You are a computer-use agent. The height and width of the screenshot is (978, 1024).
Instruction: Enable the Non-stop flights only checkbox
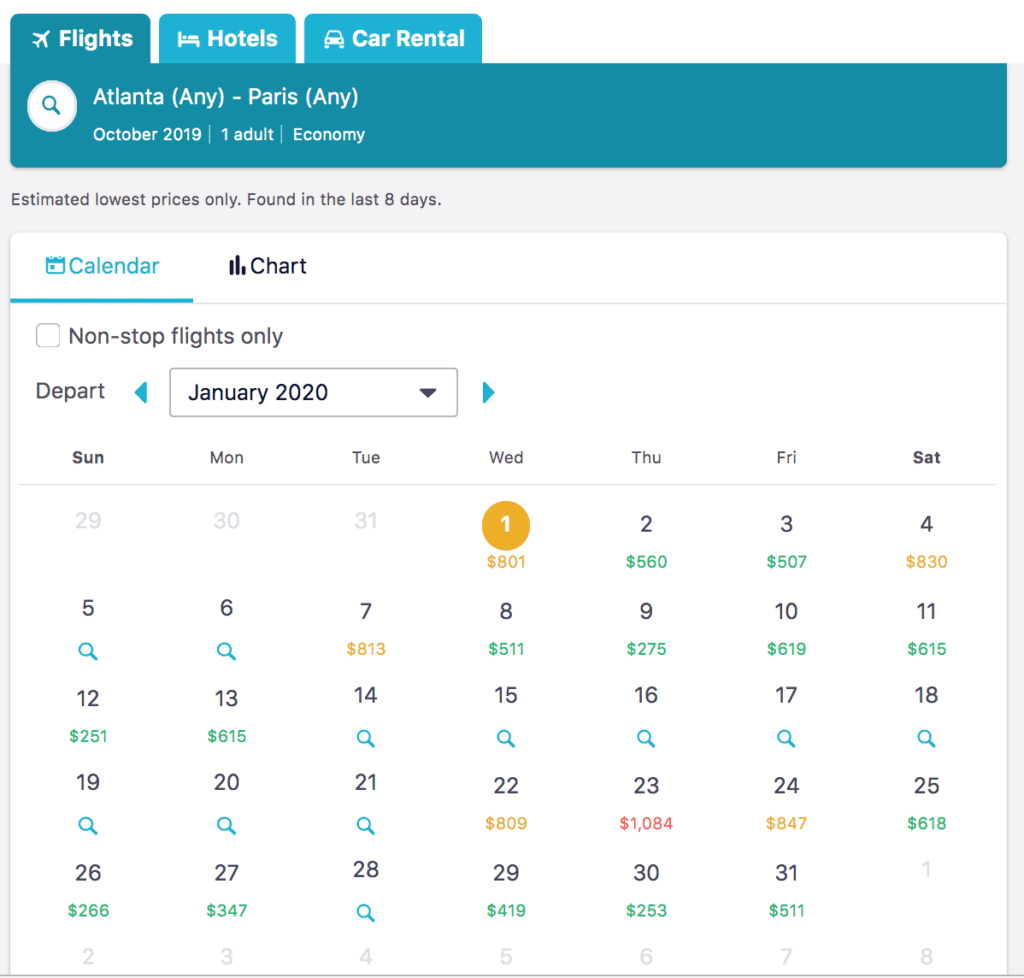coord(48,336)
